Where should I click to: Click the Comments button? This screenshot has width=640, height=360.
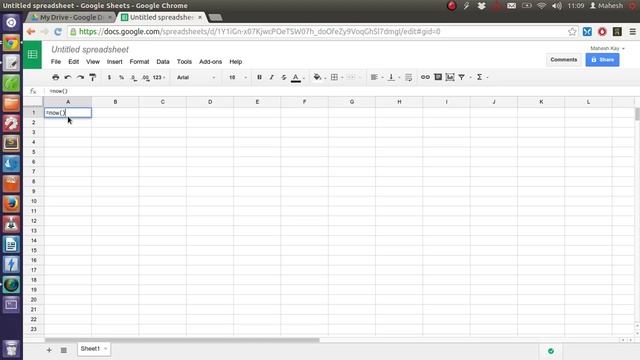point(564,60)
